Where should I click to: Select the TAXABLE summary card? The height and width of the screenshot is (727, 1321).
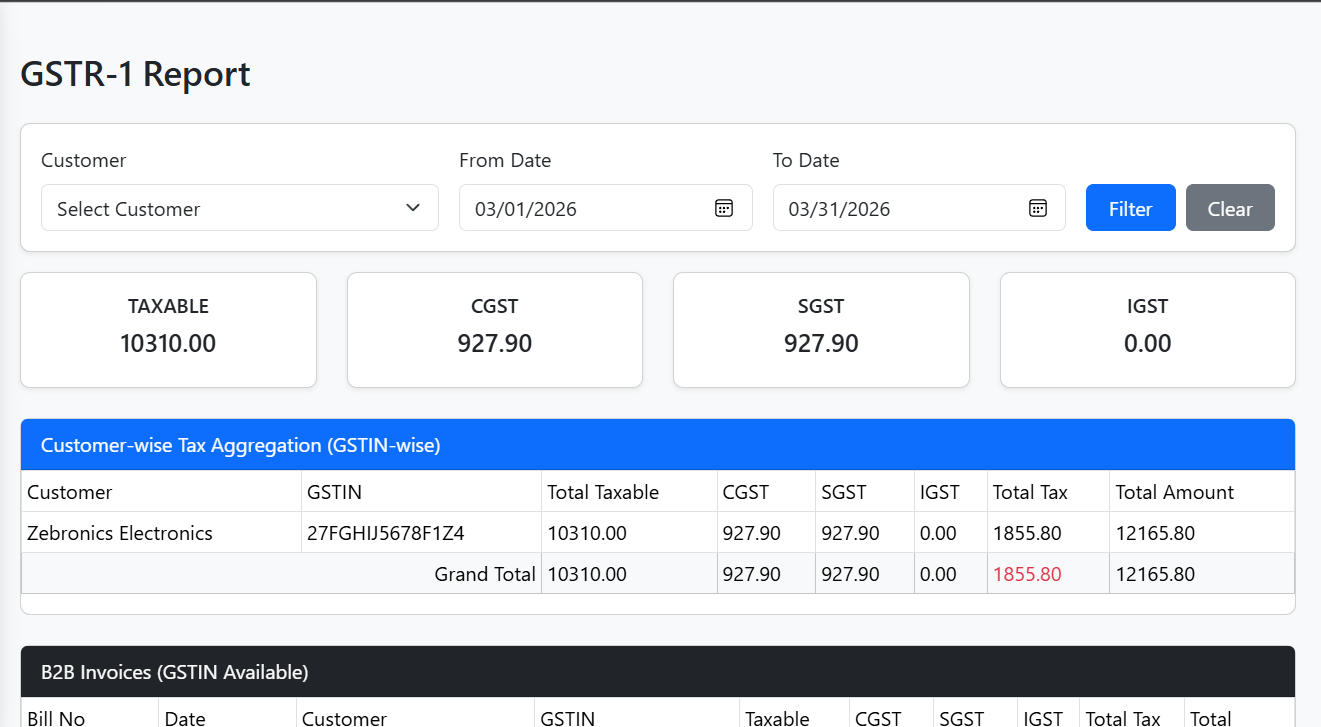168,330
